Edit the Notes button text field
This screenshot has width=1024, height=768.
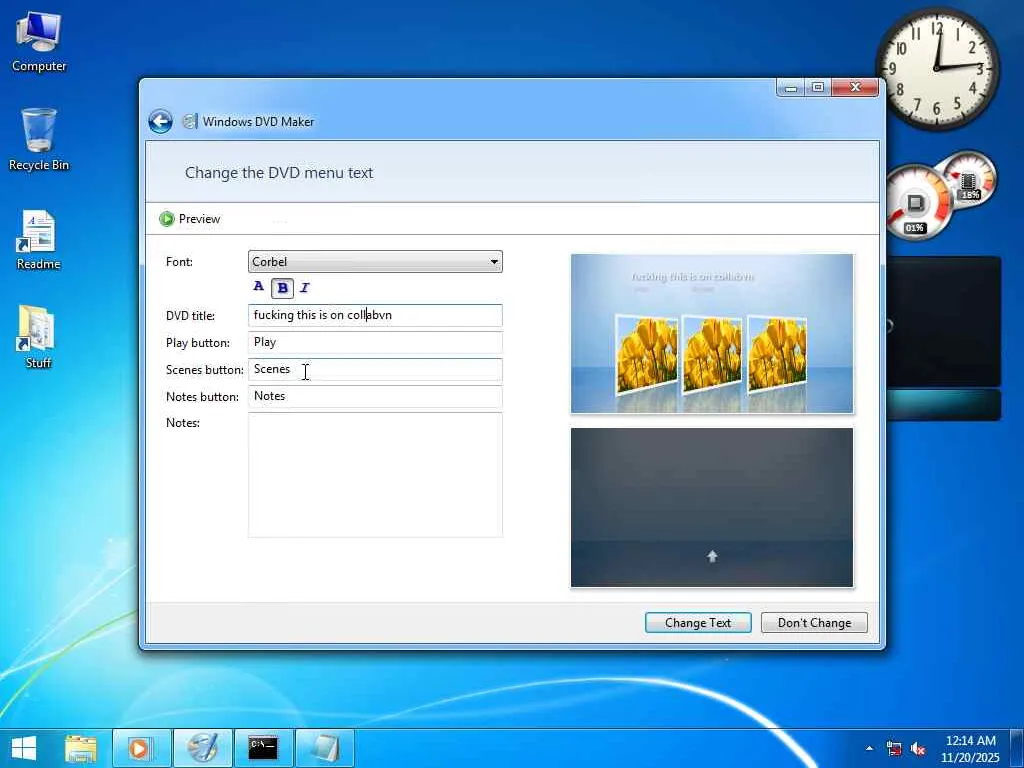tap(375, 396)
